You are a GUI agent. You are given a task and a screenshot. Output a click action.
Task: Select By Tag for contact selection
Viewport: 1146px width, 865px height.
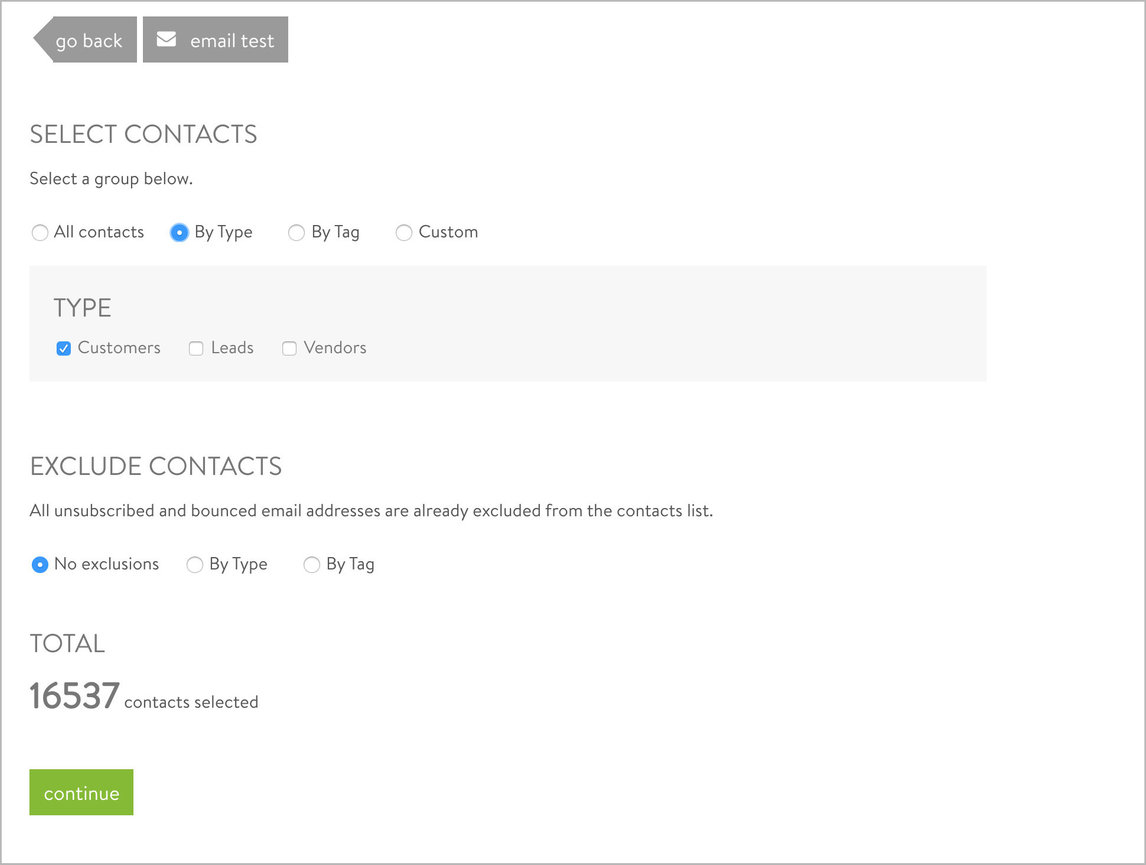pos(296,232)
